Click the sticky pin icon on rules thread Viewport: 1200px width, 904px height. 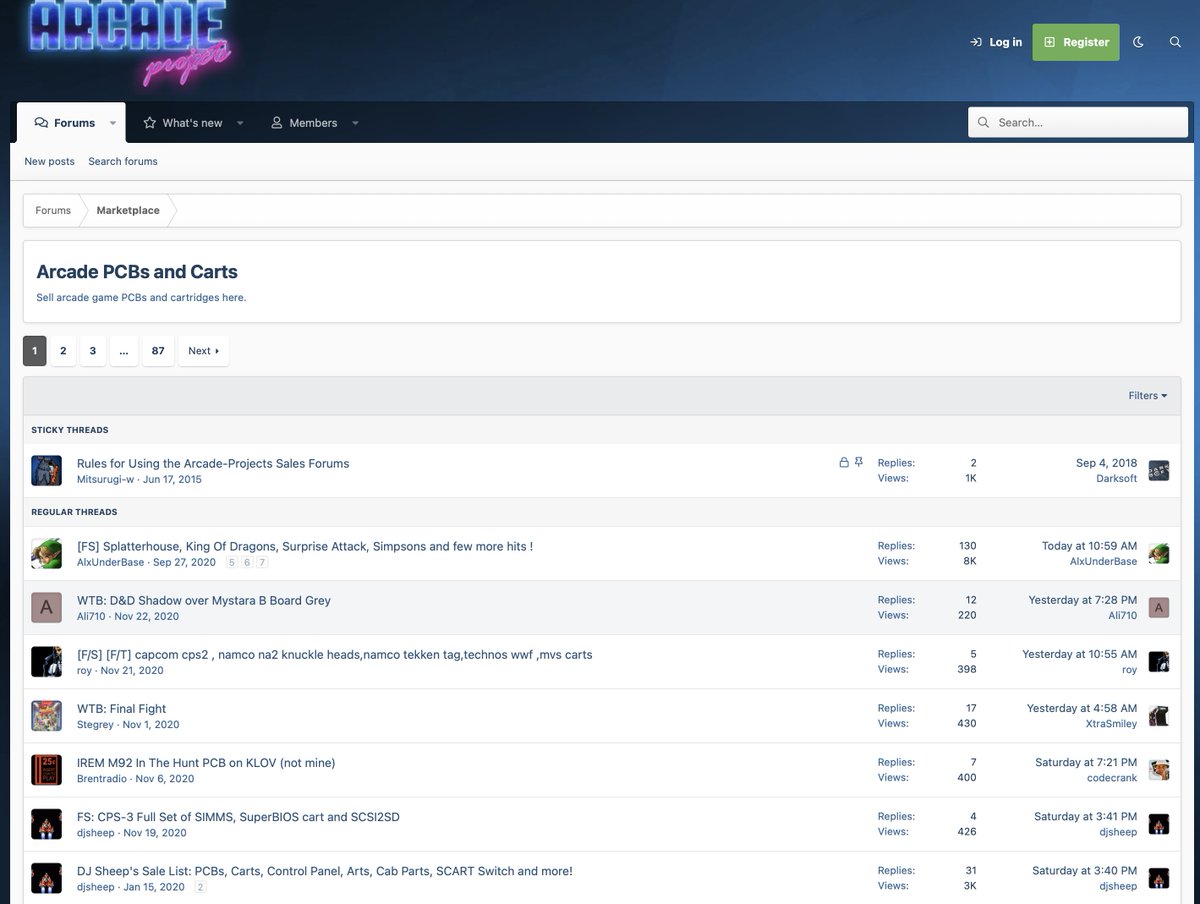click(859, 463)
